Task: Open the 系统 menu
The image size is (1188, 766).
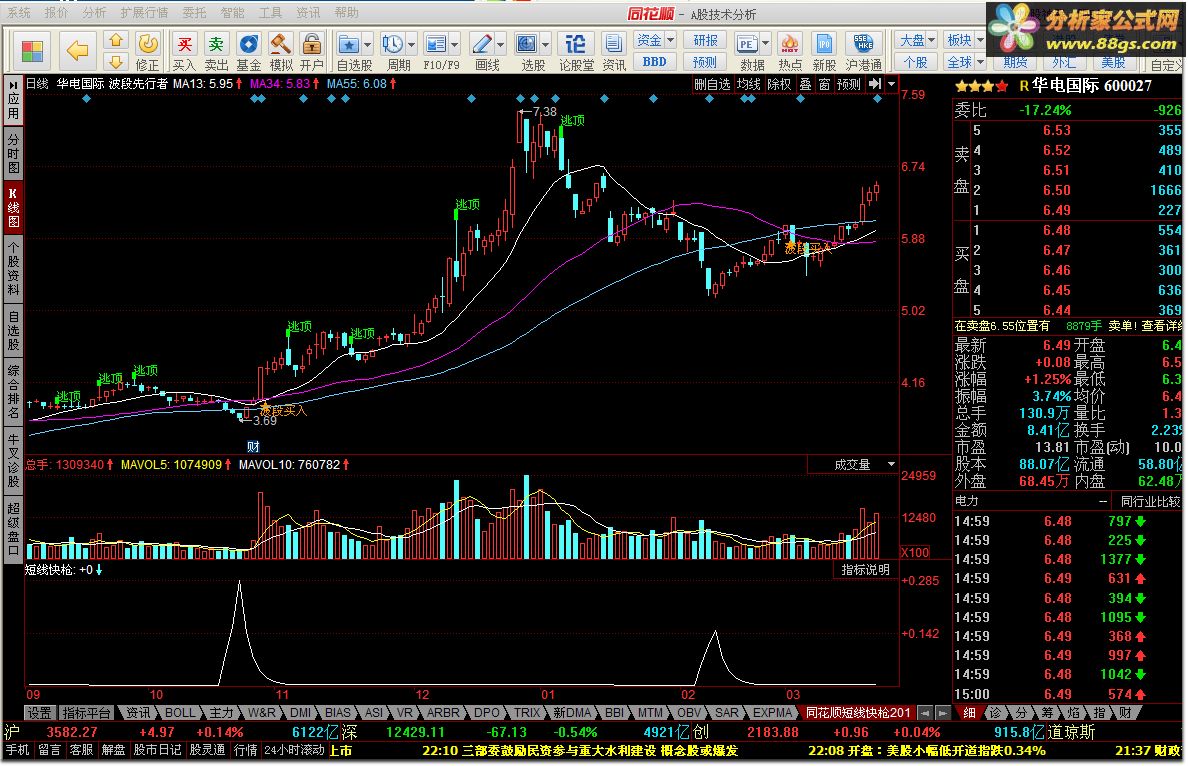Action: pos(19,13)
